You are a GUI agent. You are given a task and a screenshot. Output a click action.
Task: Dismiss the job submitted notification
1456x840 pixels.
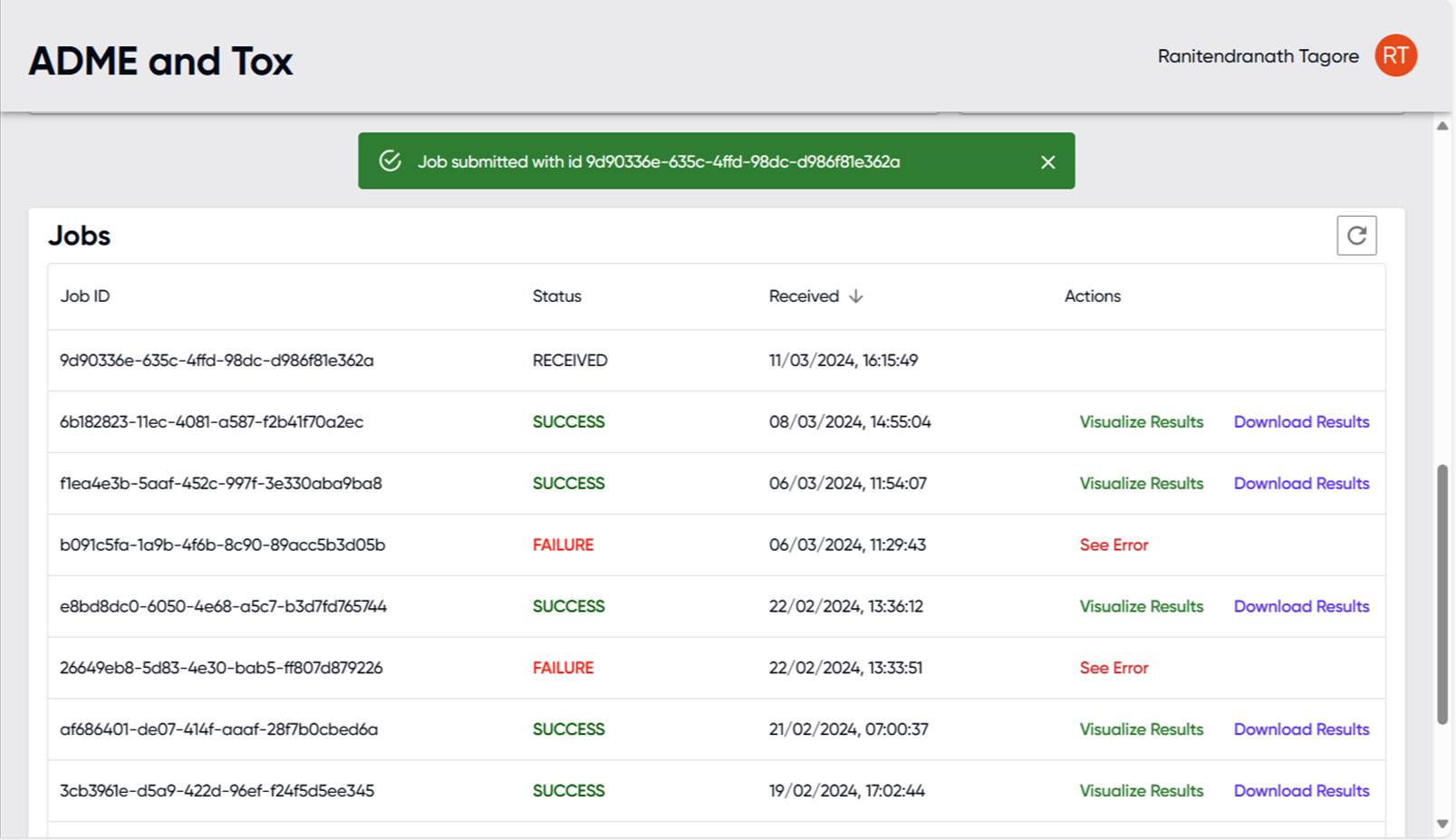tap(1048, 162)
